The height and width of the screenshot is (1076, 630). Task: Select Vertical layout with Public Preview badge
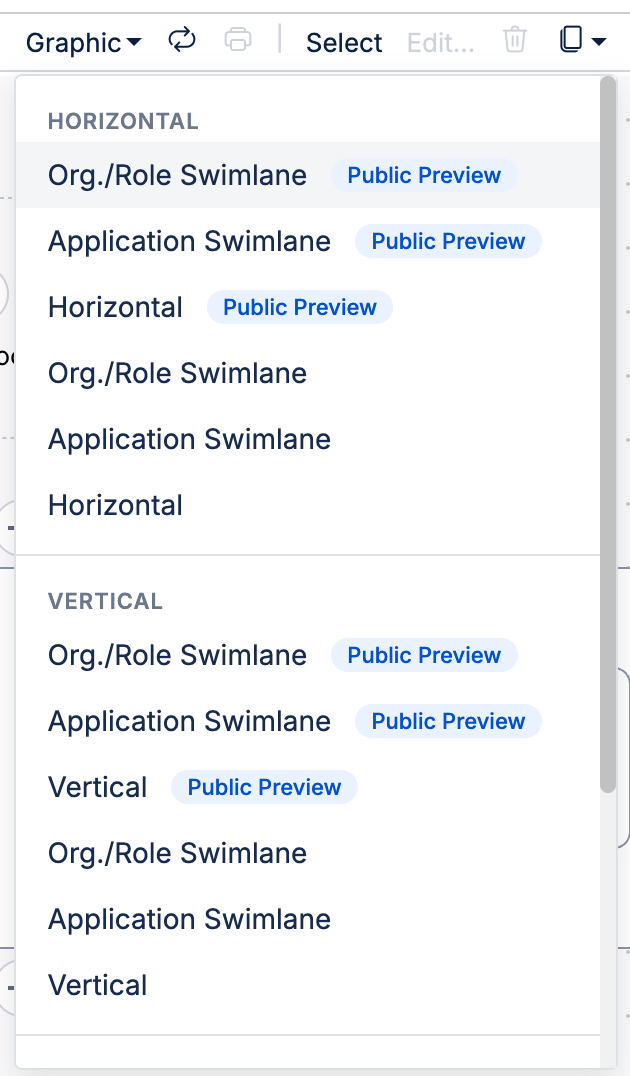point(307,787)
